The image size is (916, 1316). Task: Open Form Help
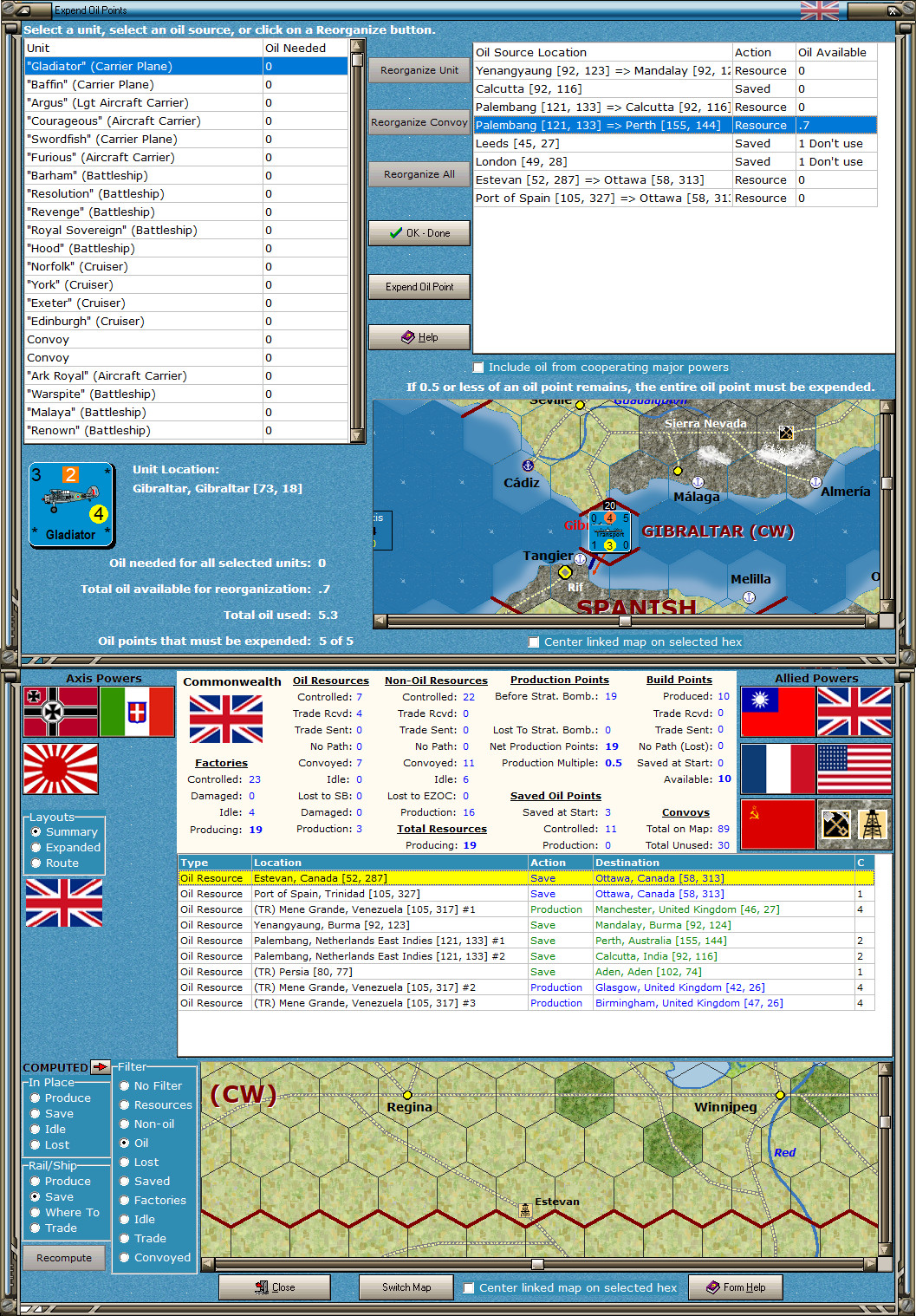pos(736,1287)
